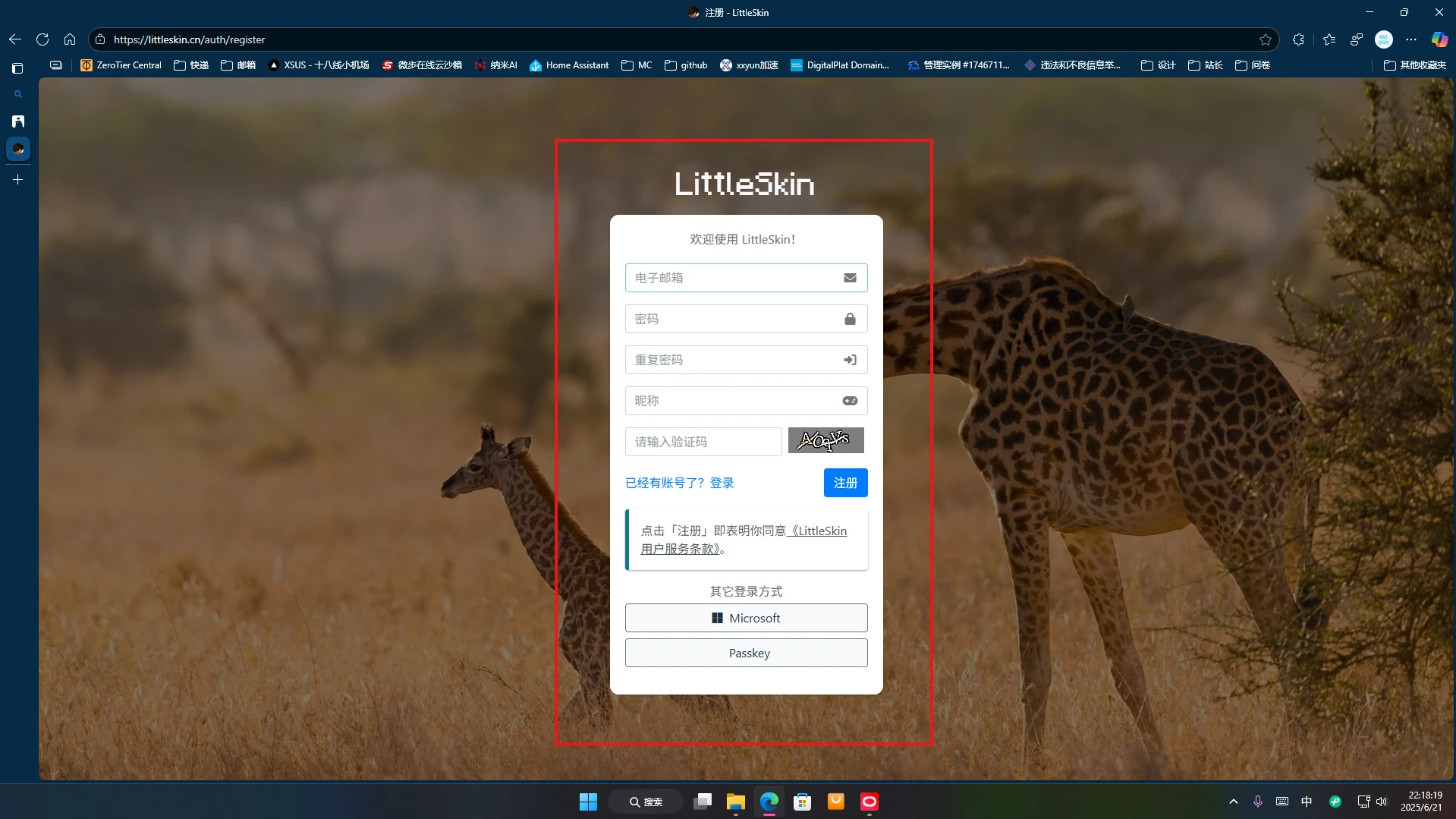The height and width of the screenshot is (819, 1456).
Task: Open the orange taskbar app icon
Action: point(835,802)
